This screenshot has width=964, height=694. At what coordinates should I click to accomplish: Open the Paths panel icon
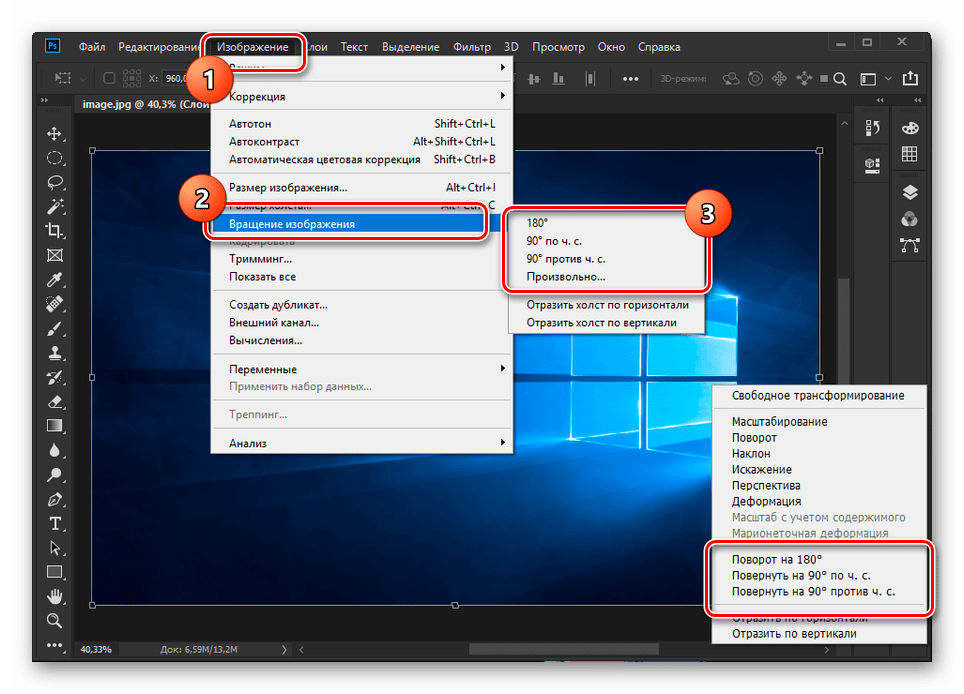point(910,245)
